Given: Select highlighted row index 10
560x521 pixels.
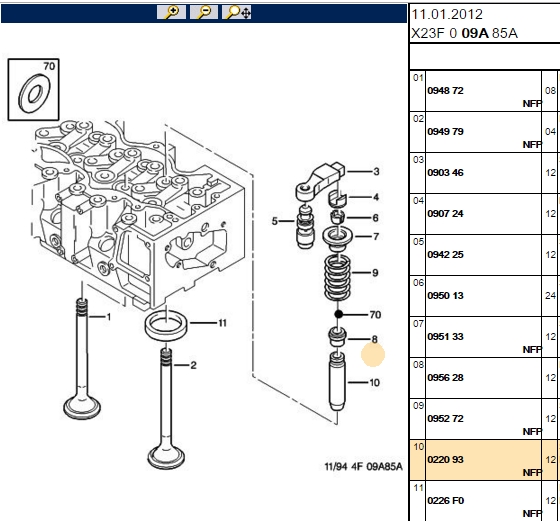Looking at the screenshot, I should [x=418, y=447].
